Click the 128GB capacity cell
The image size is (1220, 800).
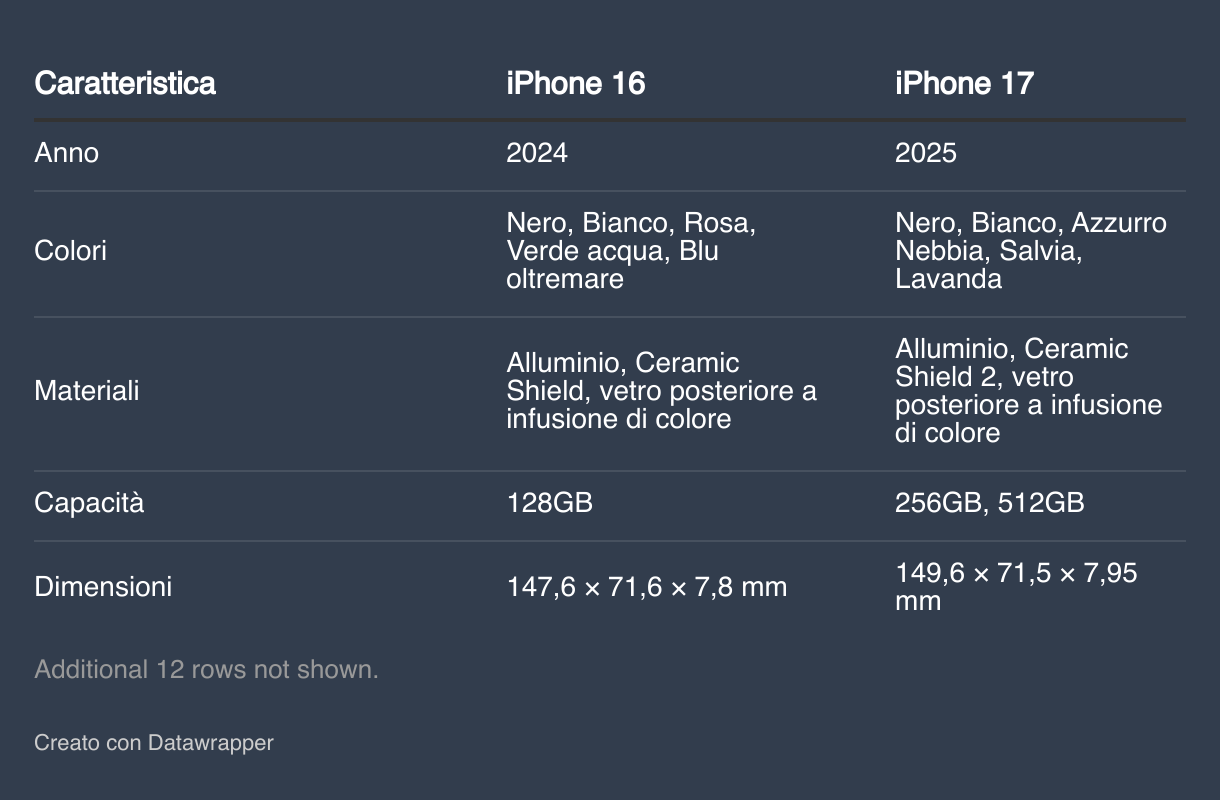550,503
